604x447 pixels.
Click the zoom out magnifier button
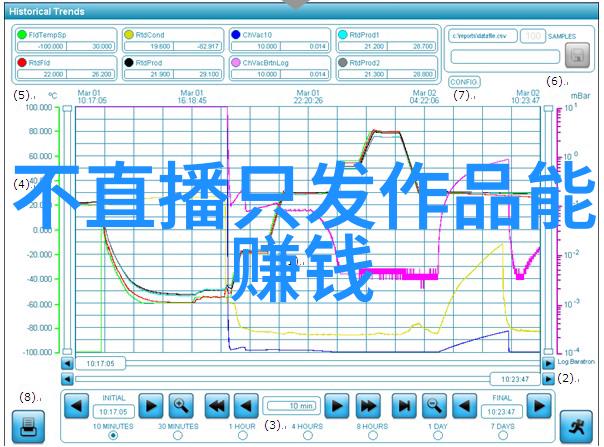pos(435,406)
